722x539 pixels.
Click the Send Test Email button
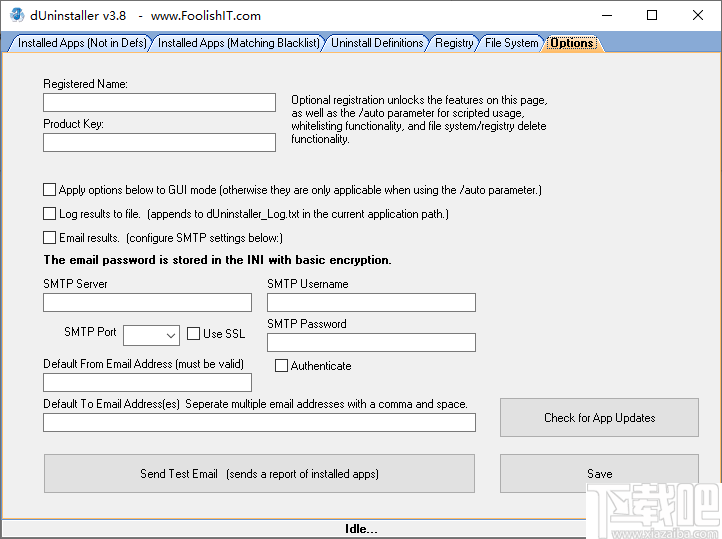pyautogui.click(x=259, y=474)
